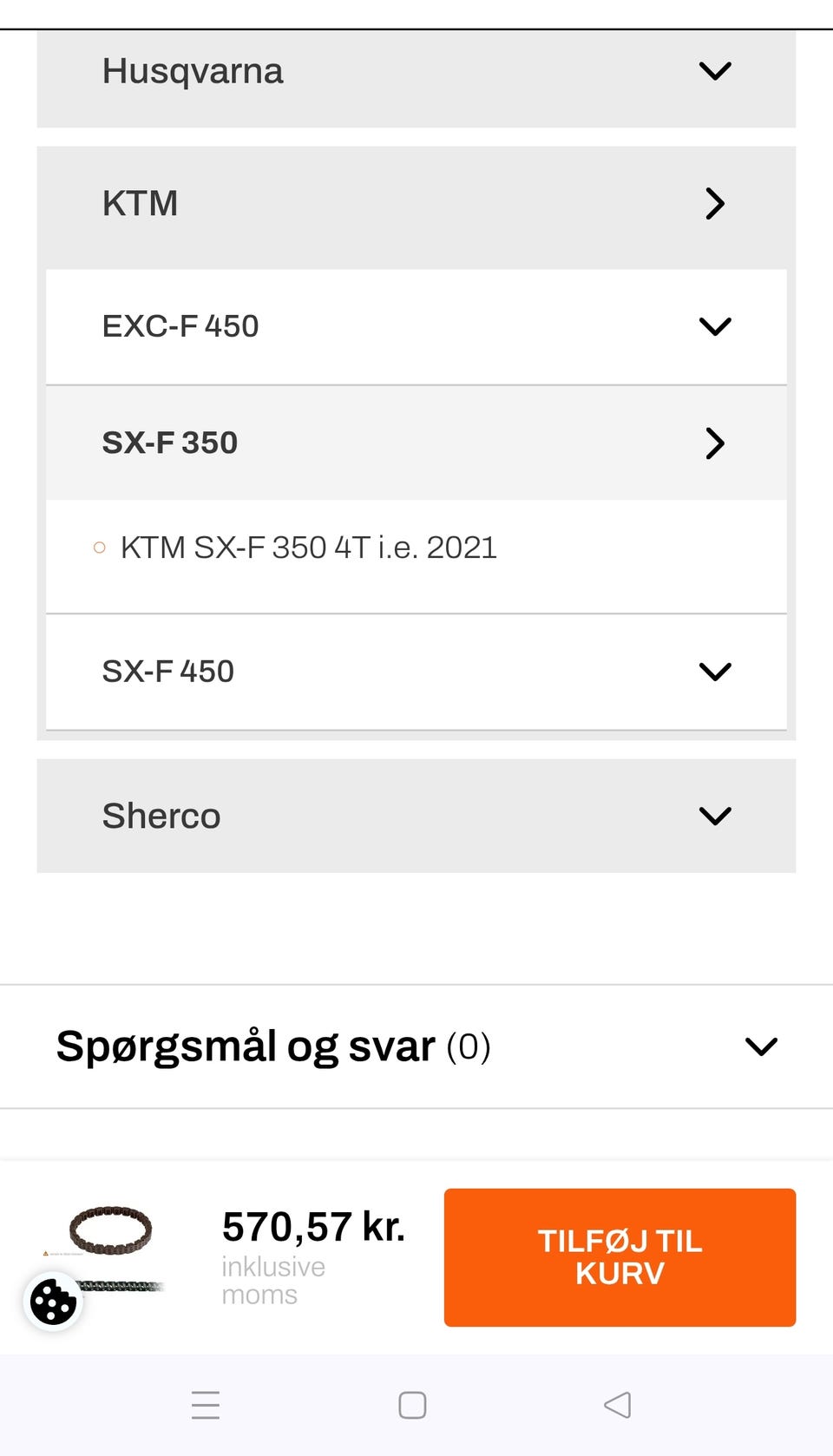Tap the Android recent apps icon

[x=206, y=1405]
